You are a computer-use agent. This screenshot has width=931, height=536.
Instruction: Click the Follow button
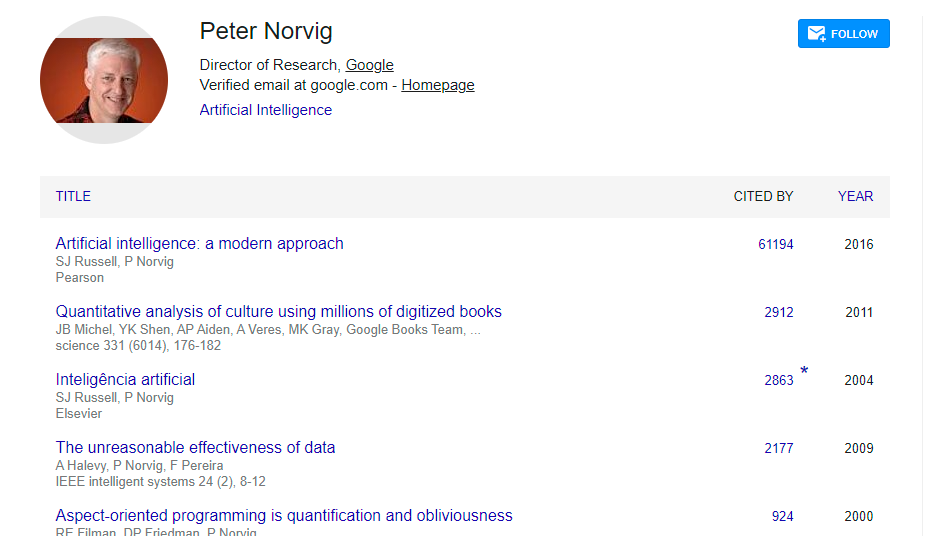(x=843, y=34)
